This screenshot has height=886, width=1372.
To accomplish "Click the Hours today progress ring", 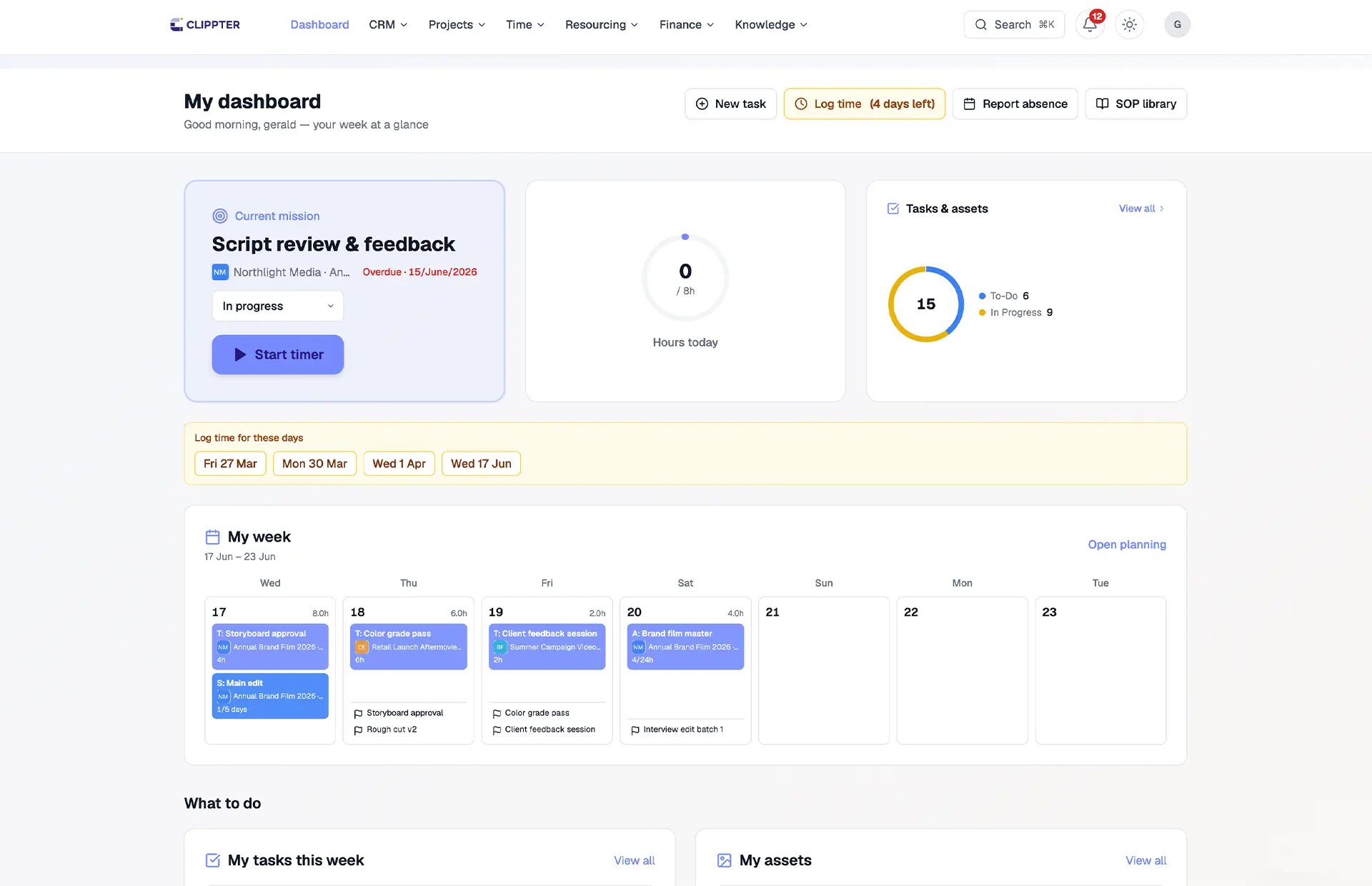I will coord(685,279).
